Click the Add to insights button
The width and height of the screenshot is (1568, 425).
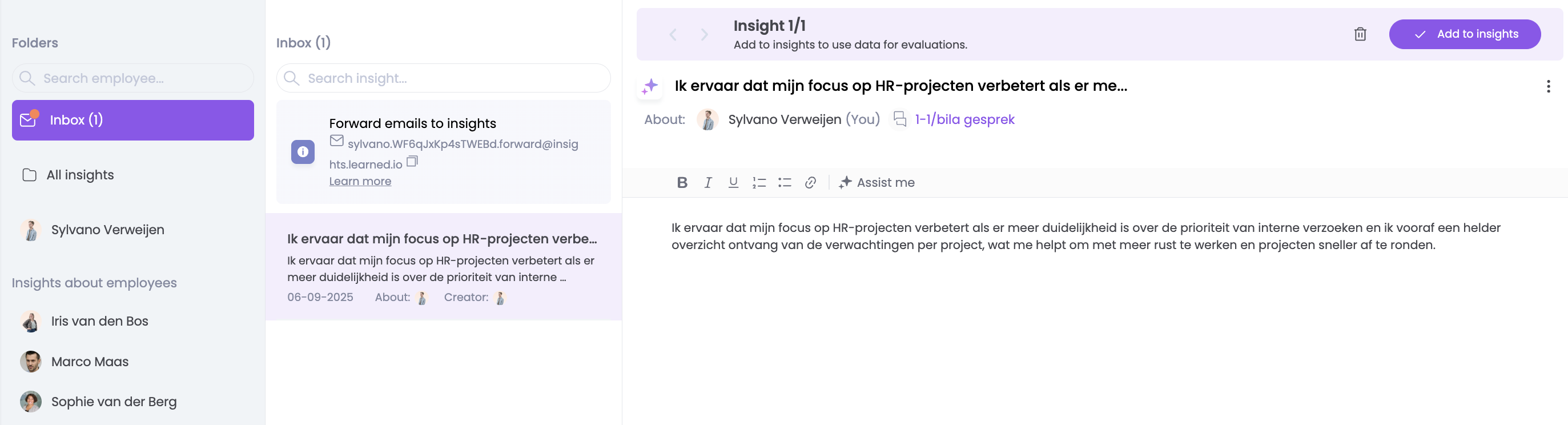point(1465,34)
